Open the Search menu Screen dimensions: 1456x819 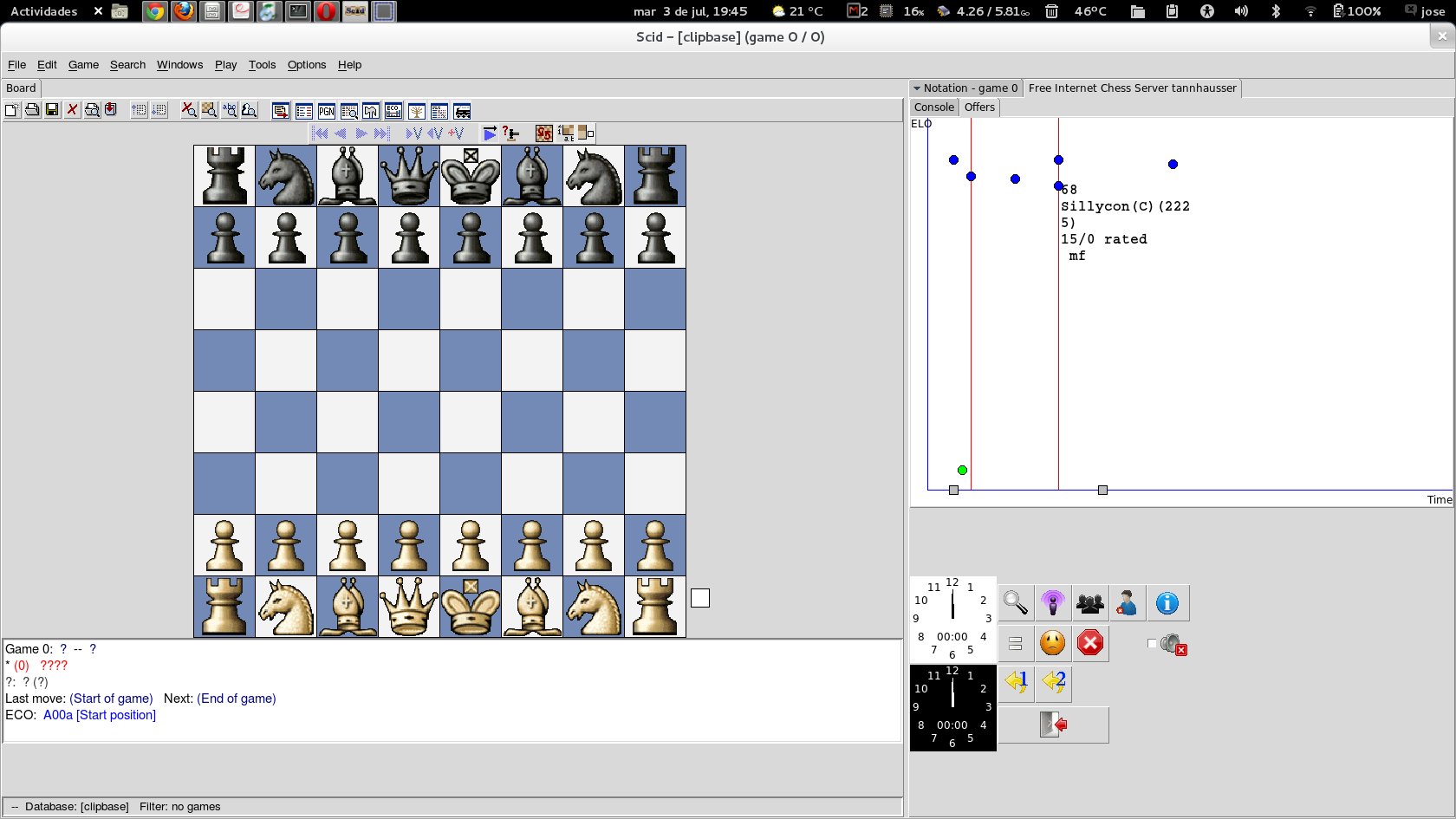(x=127, y=65)
